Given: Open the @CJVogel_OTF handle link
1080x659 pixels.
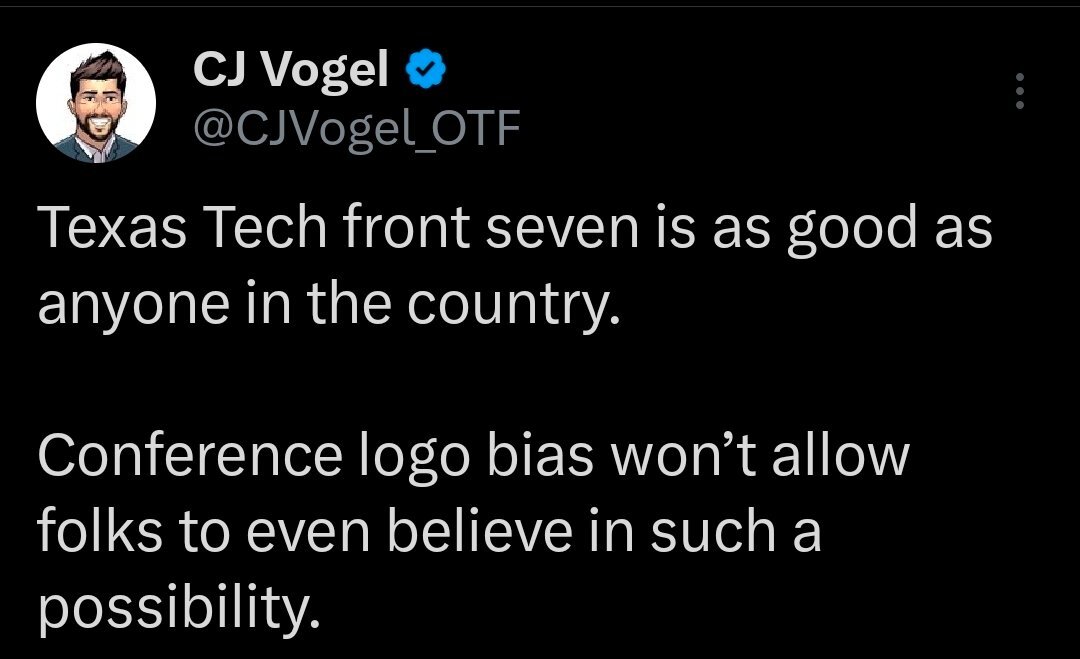Looking at the screenshot, I should tap(356, 126).
